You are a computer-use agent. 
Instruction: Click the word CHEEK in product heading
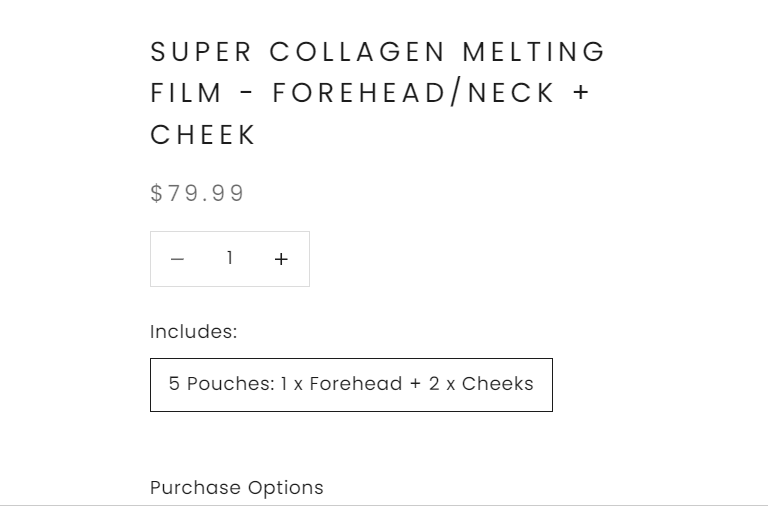(x=204, y=135)
